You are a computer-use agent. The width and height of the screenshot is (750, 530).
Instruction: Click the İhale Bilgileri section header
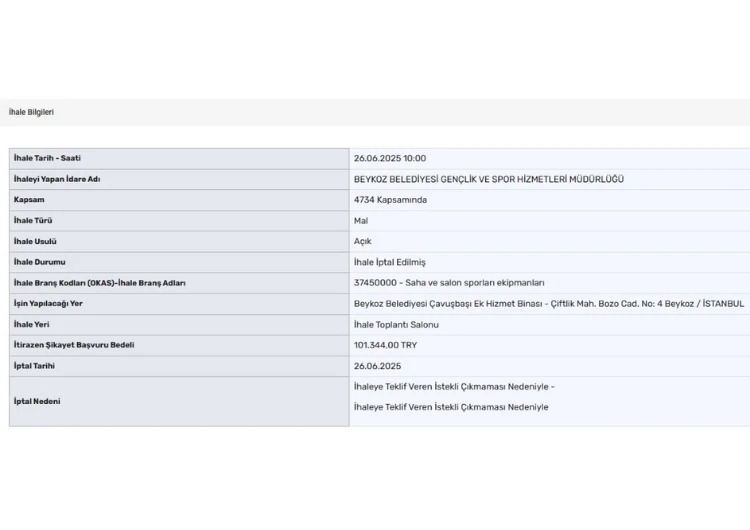[x=31, y=112]
